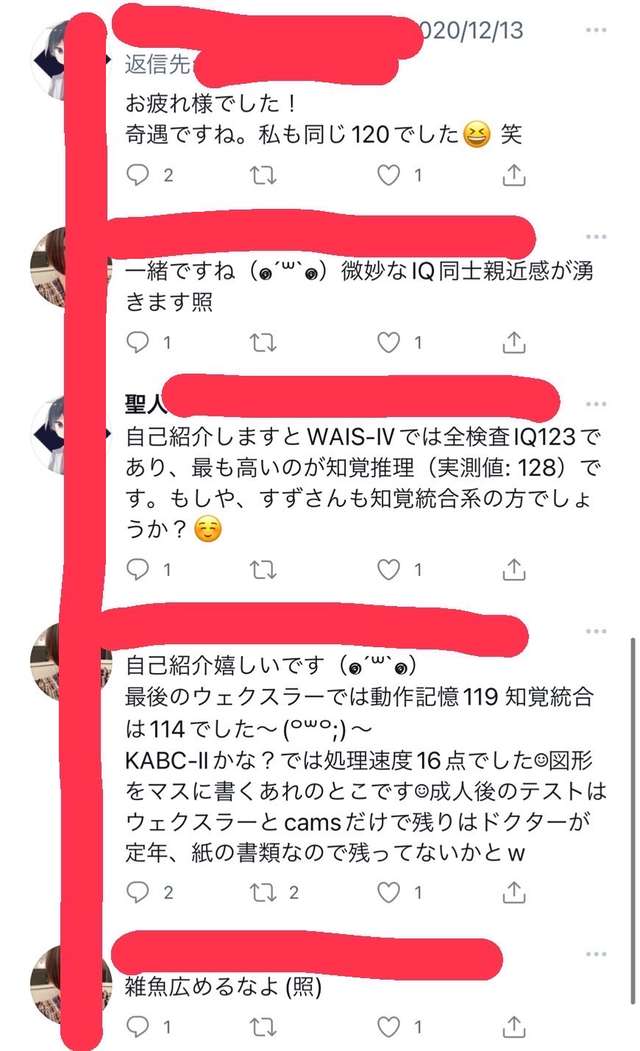
Task: Share the 一緒ですね tweet
Action: coord(514,343)
